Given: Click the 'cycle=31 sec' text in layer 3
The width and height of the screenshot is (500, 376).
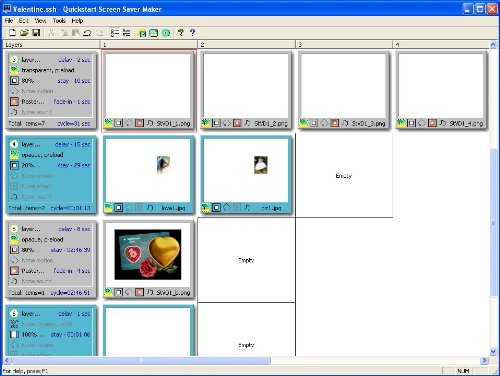Looking at the screenshot, I should click(74, 123).
